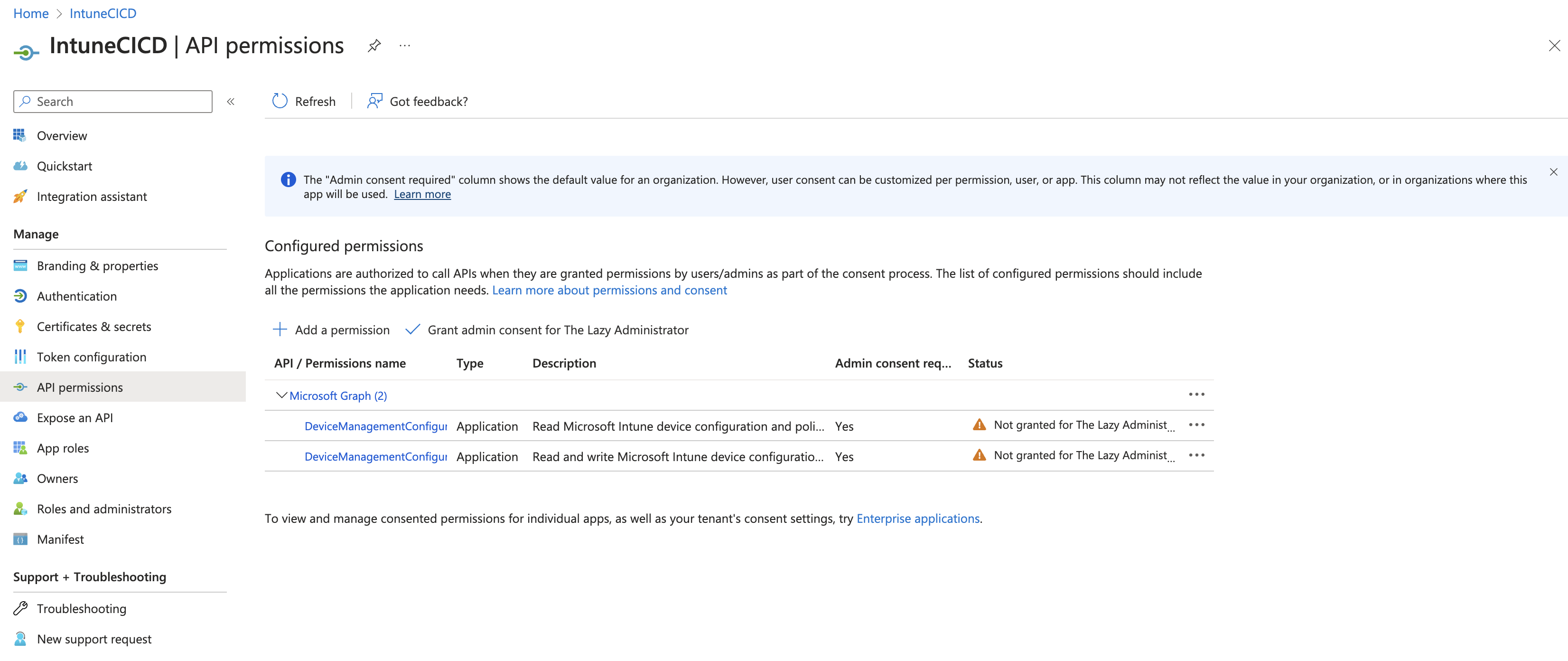Pin the IntuneCICD blade
The height and width of the screenshot is (661, 1568).
pos(374,46)
